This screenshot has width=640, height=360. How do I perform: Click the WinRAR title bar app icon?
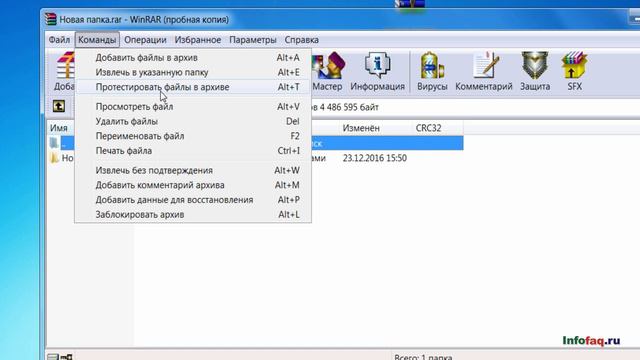click(51, 19)
